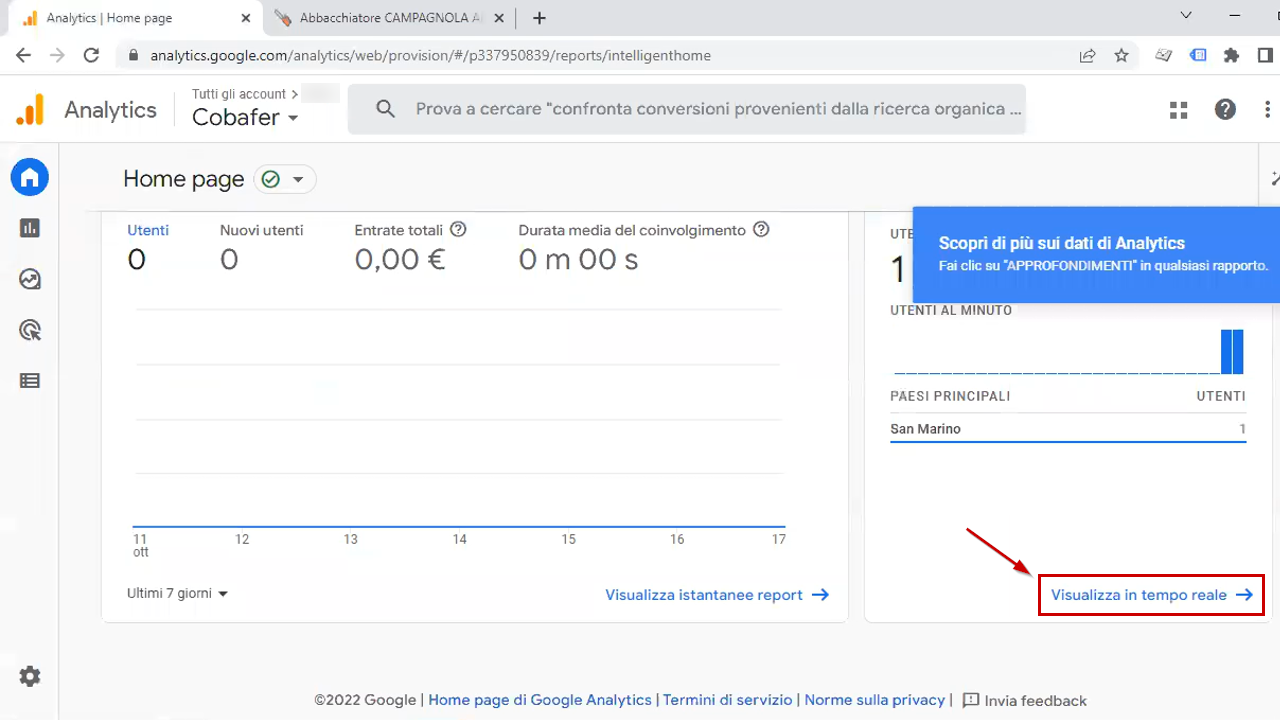Viewport: 1280px width, 720px height.
Task: Open the Advertising section via its target icon
Action: (x=29, y=330)
